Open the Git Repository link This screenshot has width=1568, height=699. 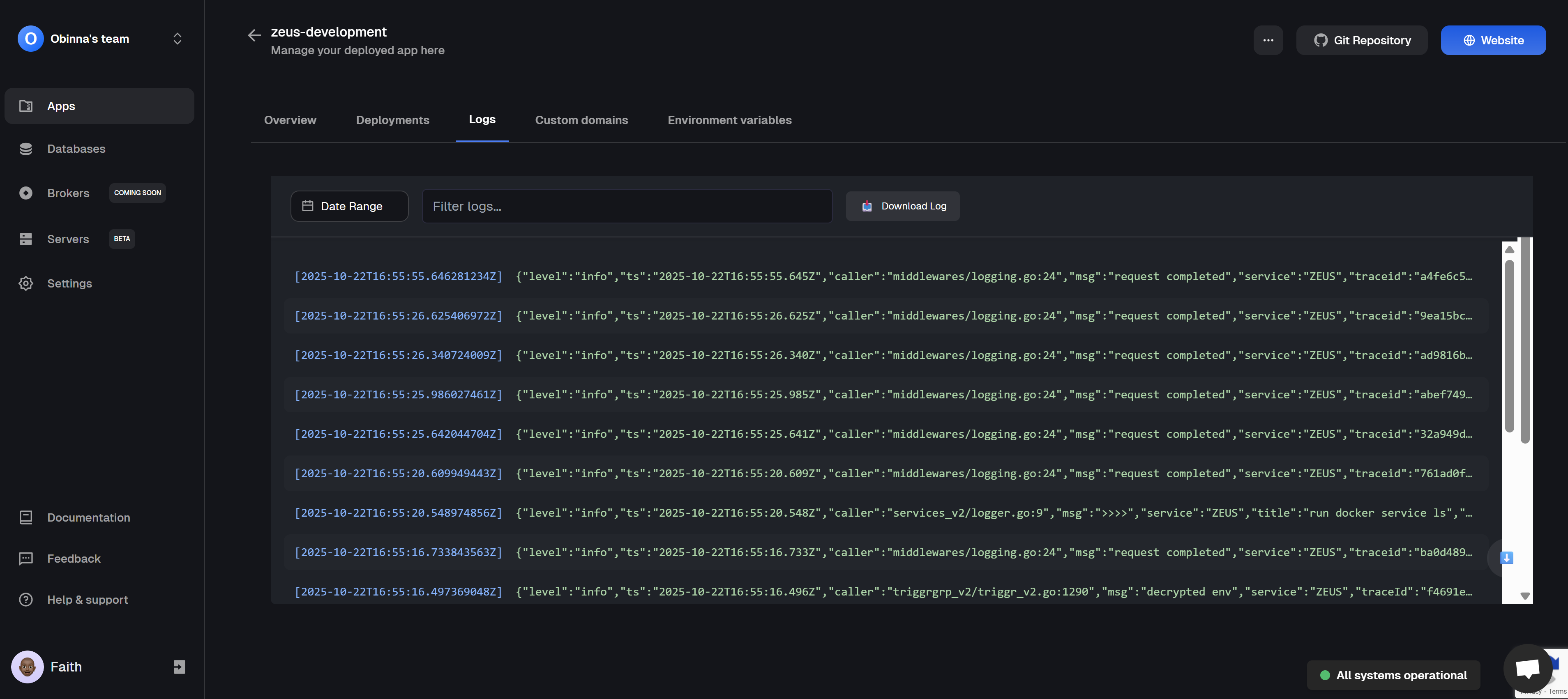[x=1362, y=40]
